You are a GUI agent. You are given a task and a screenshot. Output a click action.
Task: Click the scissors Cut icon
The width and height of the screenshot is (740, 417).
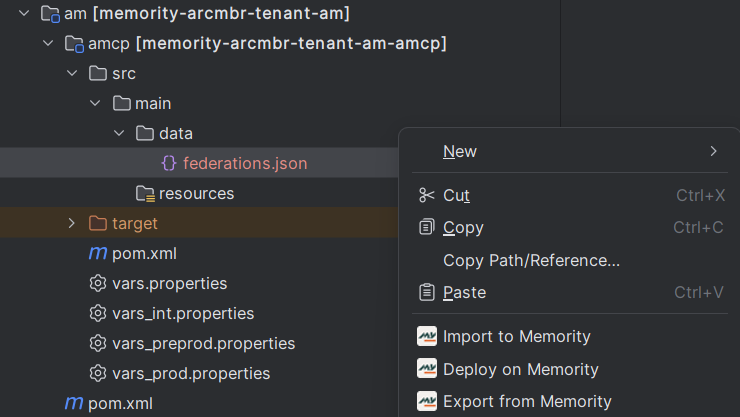point(427,196)
